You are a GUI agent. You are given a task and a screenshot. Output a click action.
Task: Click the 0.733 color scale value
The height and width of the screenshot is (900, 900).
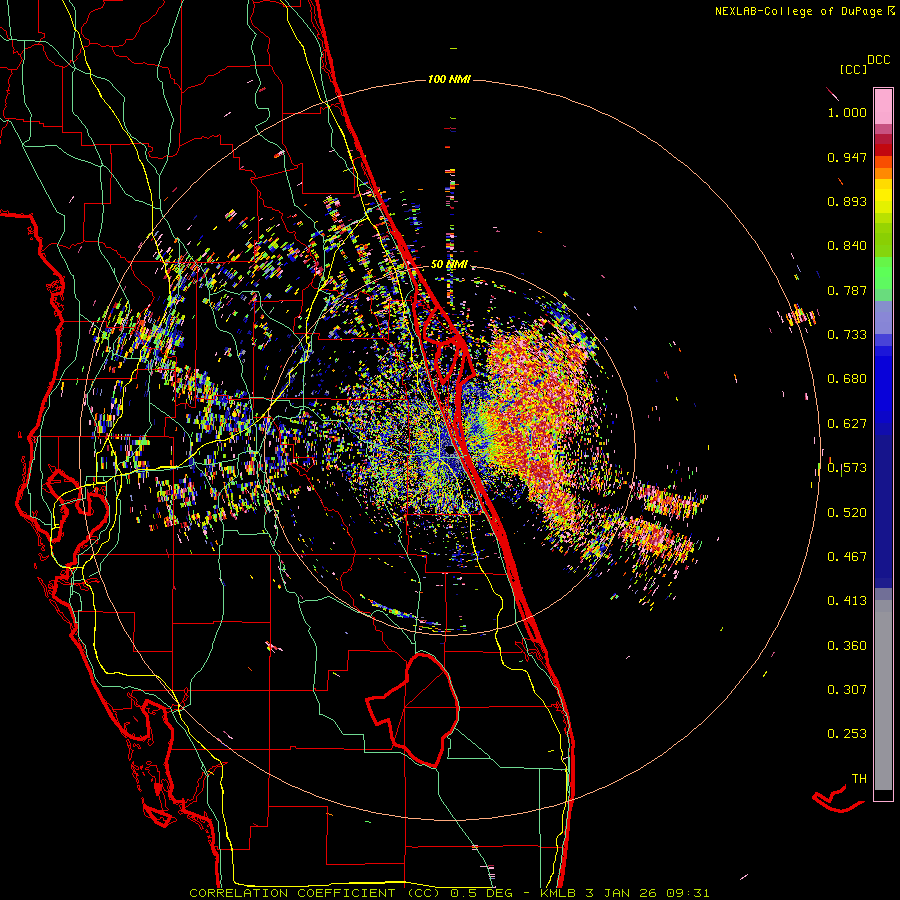(847, 335)
